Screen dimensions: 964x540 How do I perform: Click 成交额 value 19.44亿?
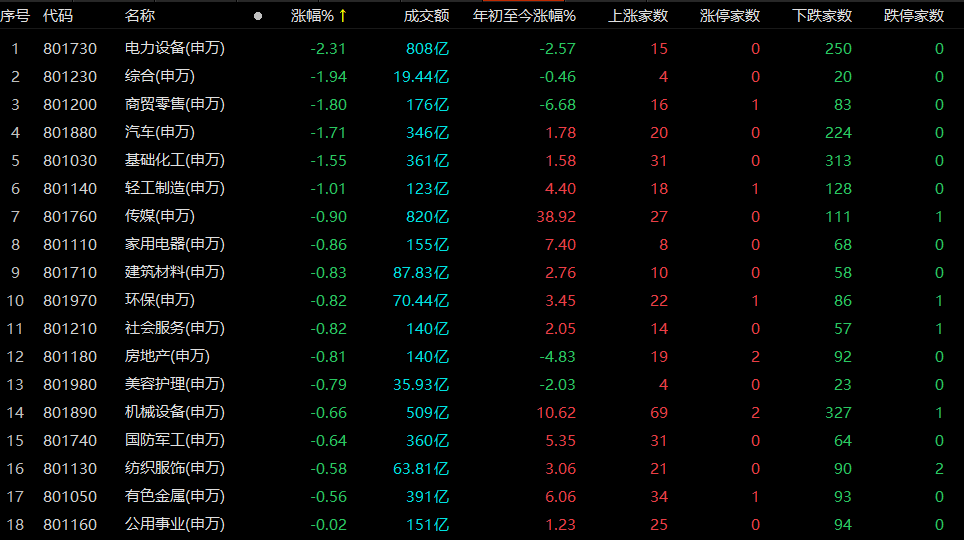[421, 77]
